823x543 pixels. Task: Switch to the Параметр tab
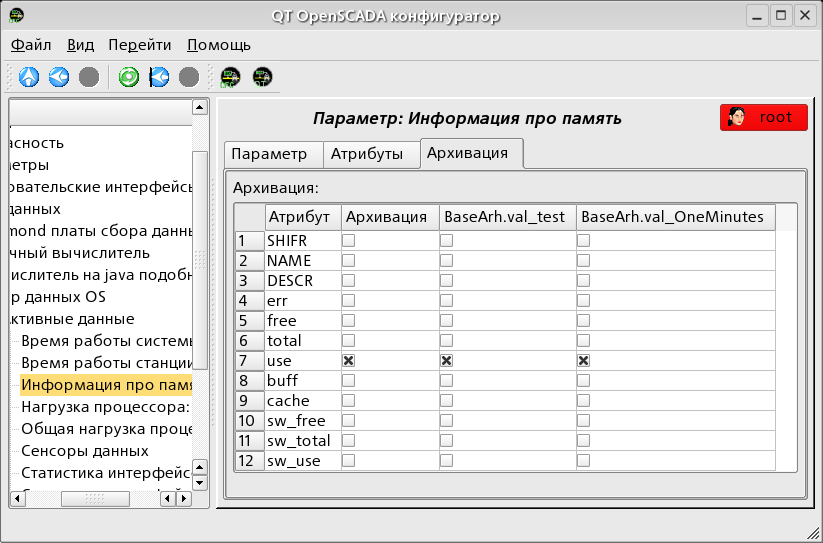pos(268,154)
